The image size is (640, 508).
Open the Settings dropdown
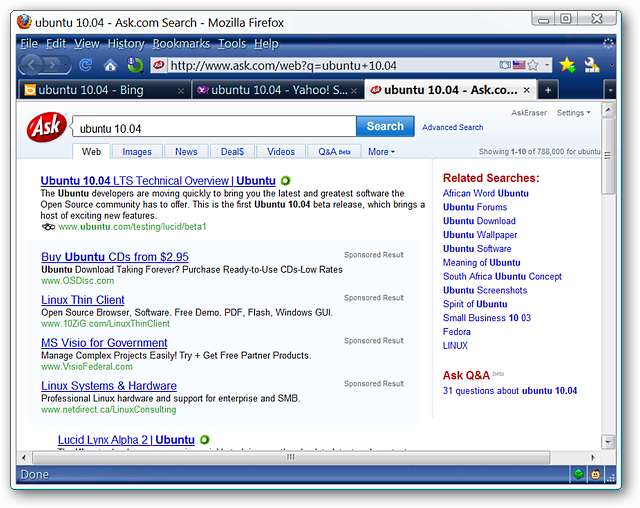click(573, 113)
